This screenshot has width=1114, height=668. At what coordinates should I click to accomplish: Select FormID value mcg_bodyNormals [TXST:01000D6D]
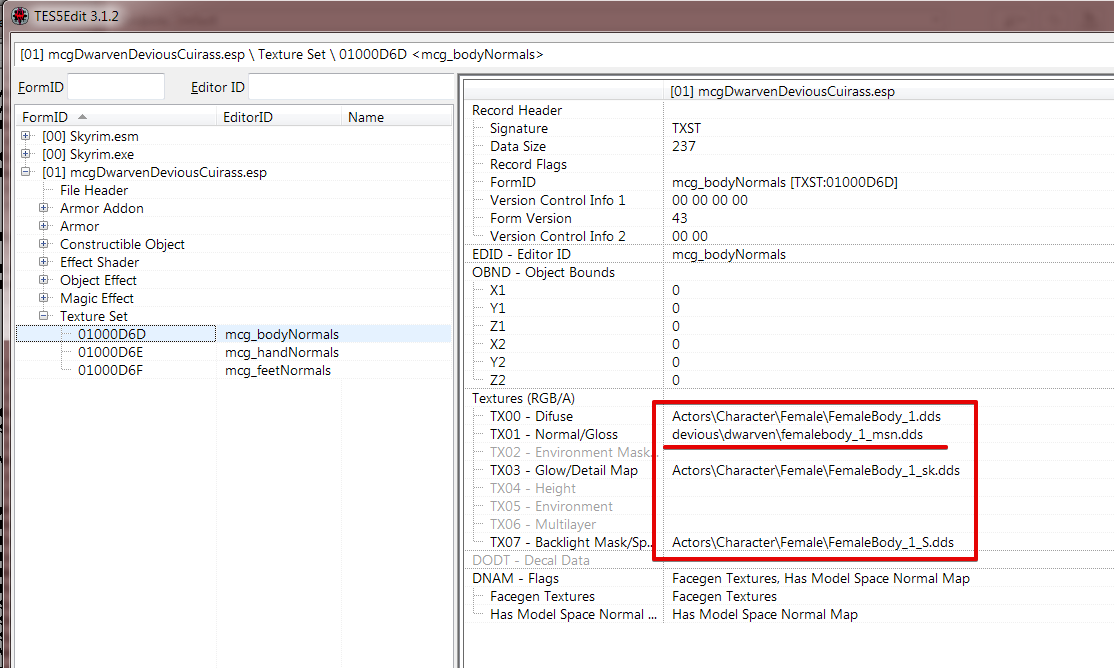point(784,182)
